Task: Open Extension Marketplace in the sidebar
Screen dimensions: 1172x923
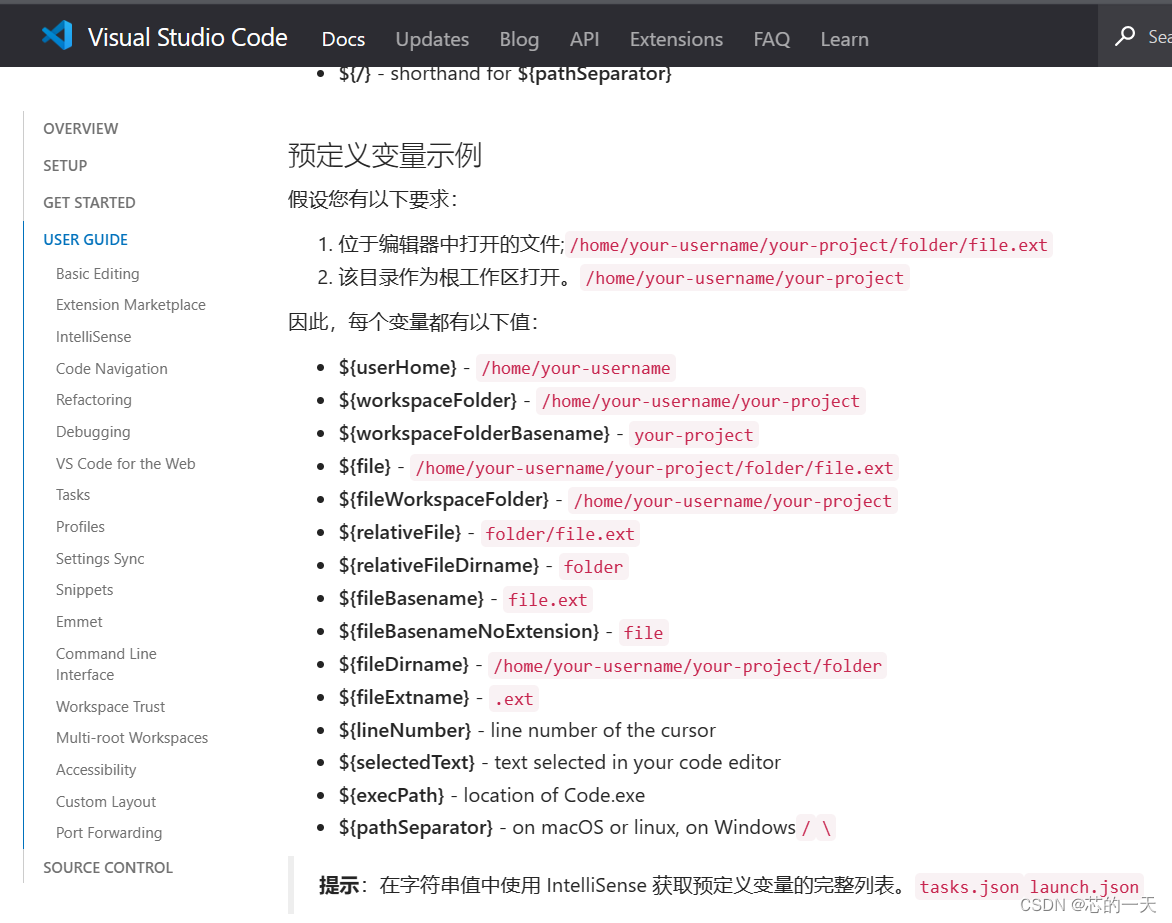Action: [x=131, y=305]
